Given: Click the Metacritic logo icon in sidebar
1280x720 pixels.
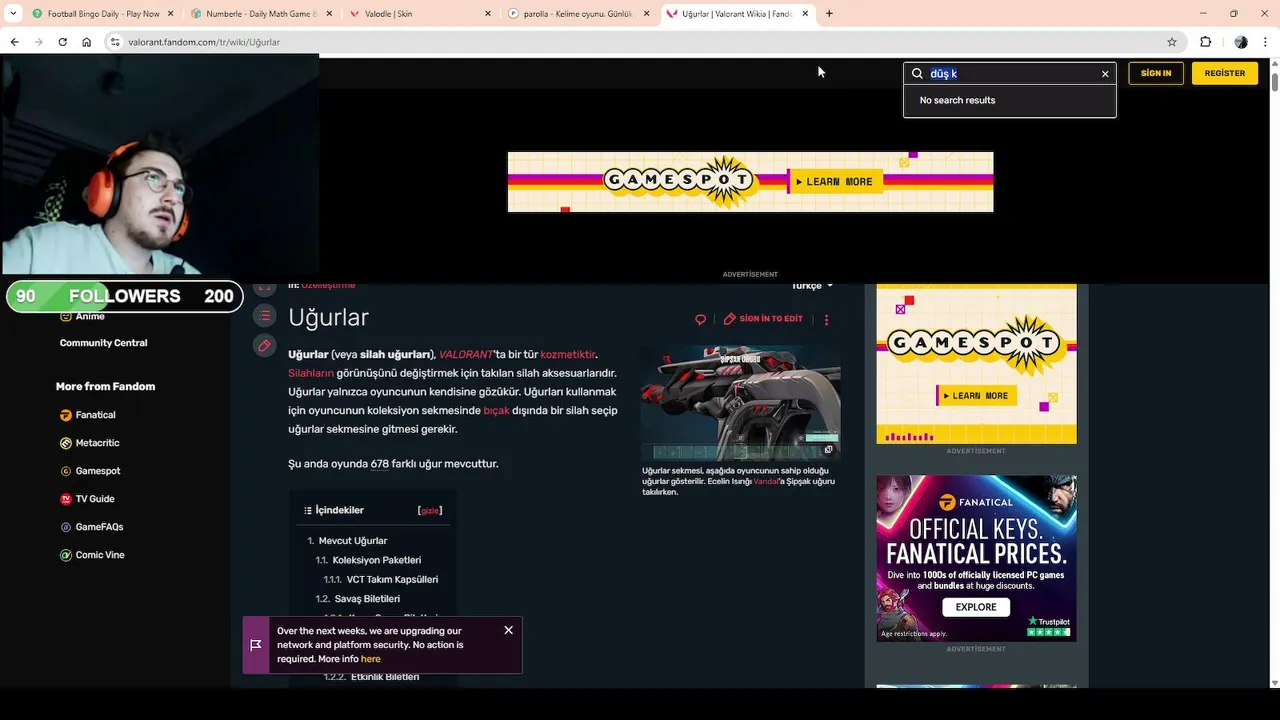Looking at the screenshot, I should (66, 443).
